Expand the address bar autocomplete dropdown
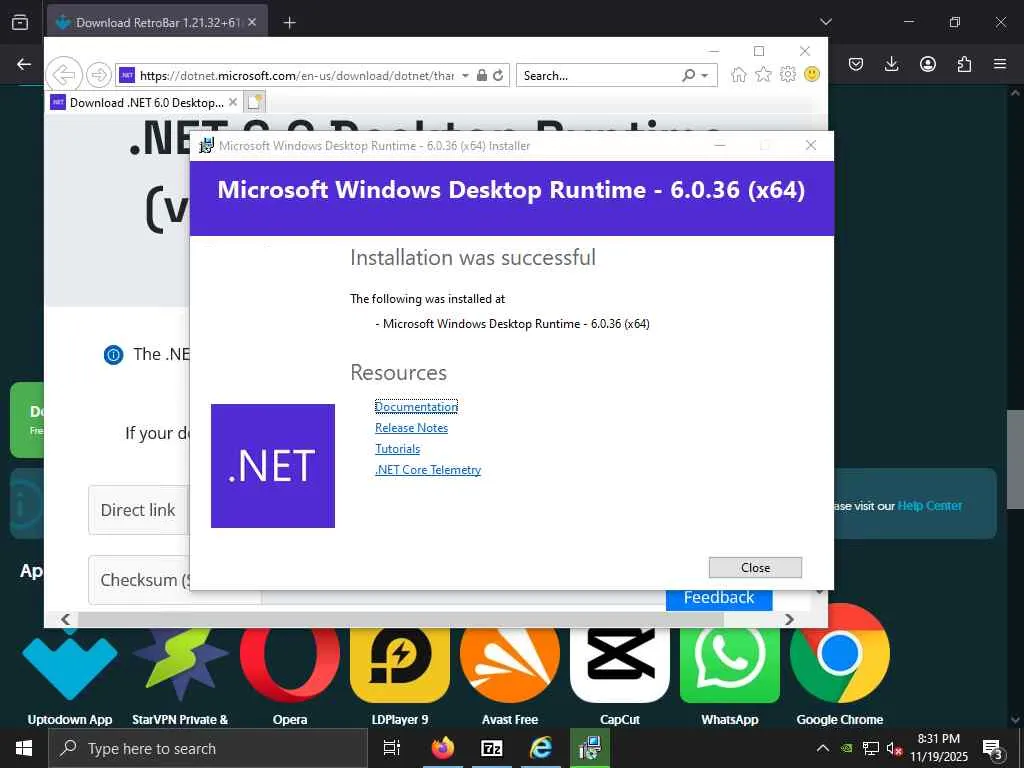The image size is (1024, 768). 465,76
